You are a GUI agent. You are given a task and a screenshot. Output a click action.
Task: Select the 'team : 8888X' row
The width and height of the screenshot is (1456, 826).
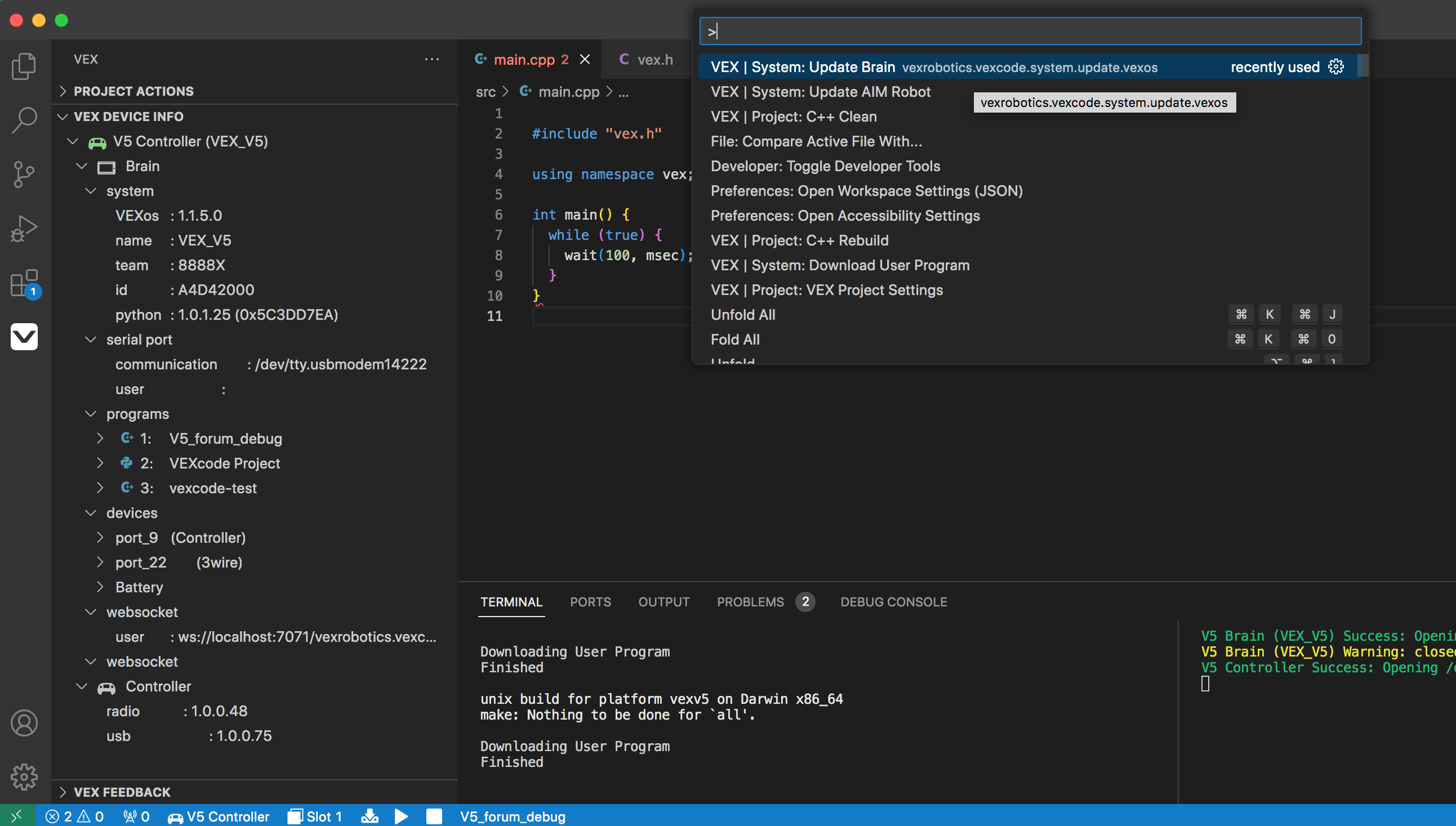click(x=254, y=265)
